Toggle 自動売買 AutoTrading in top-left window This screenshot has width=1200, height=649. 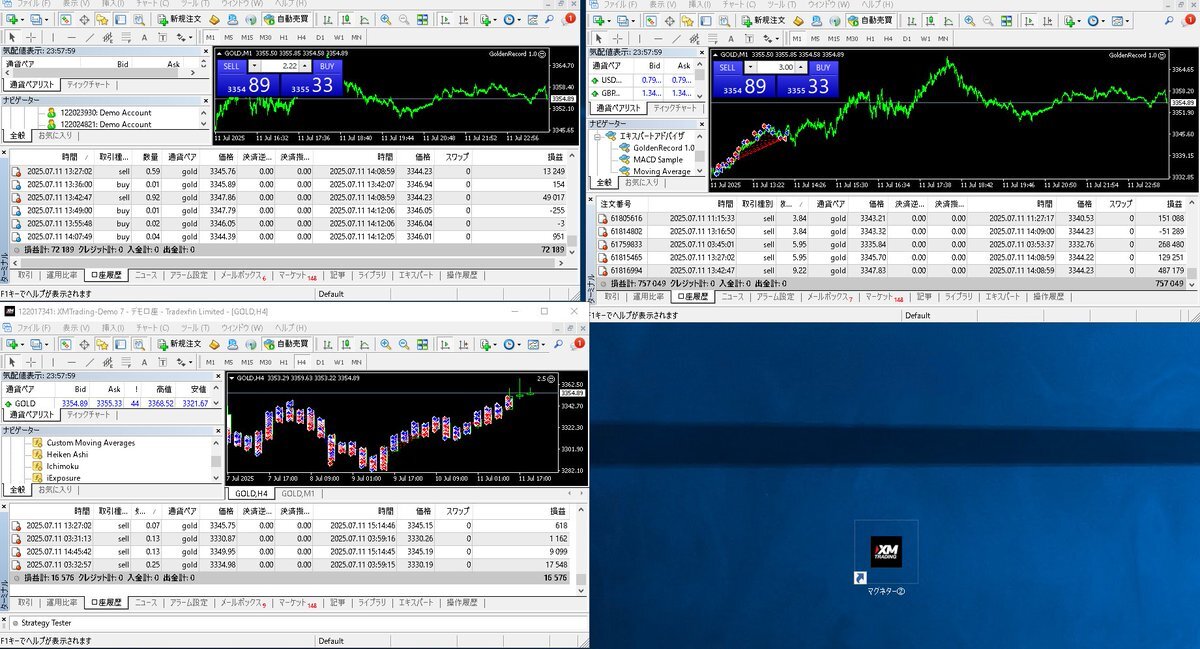tap(286, 19)
